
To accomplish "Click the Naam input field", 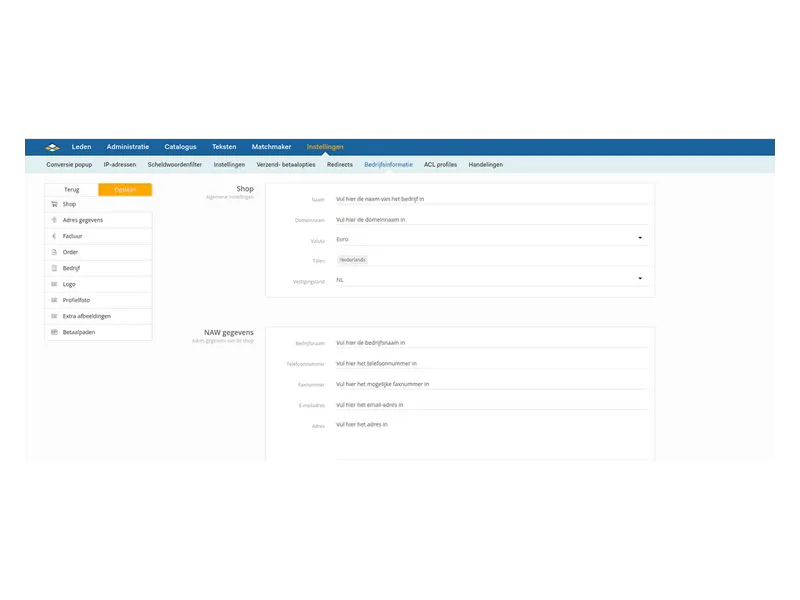I will (x=492, y=199).
